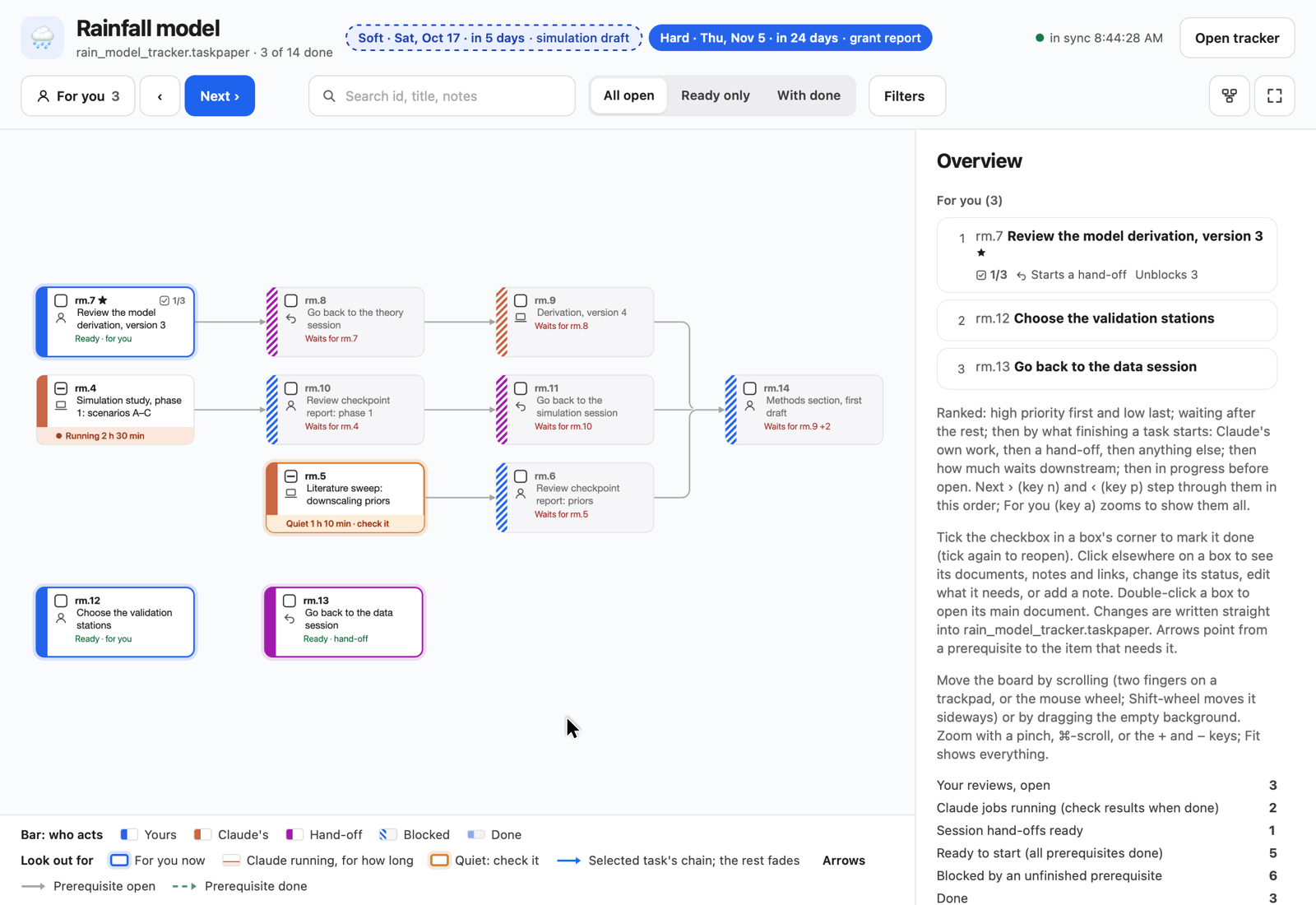Click the laptop icon on rm.9 card

pos(521,318)
